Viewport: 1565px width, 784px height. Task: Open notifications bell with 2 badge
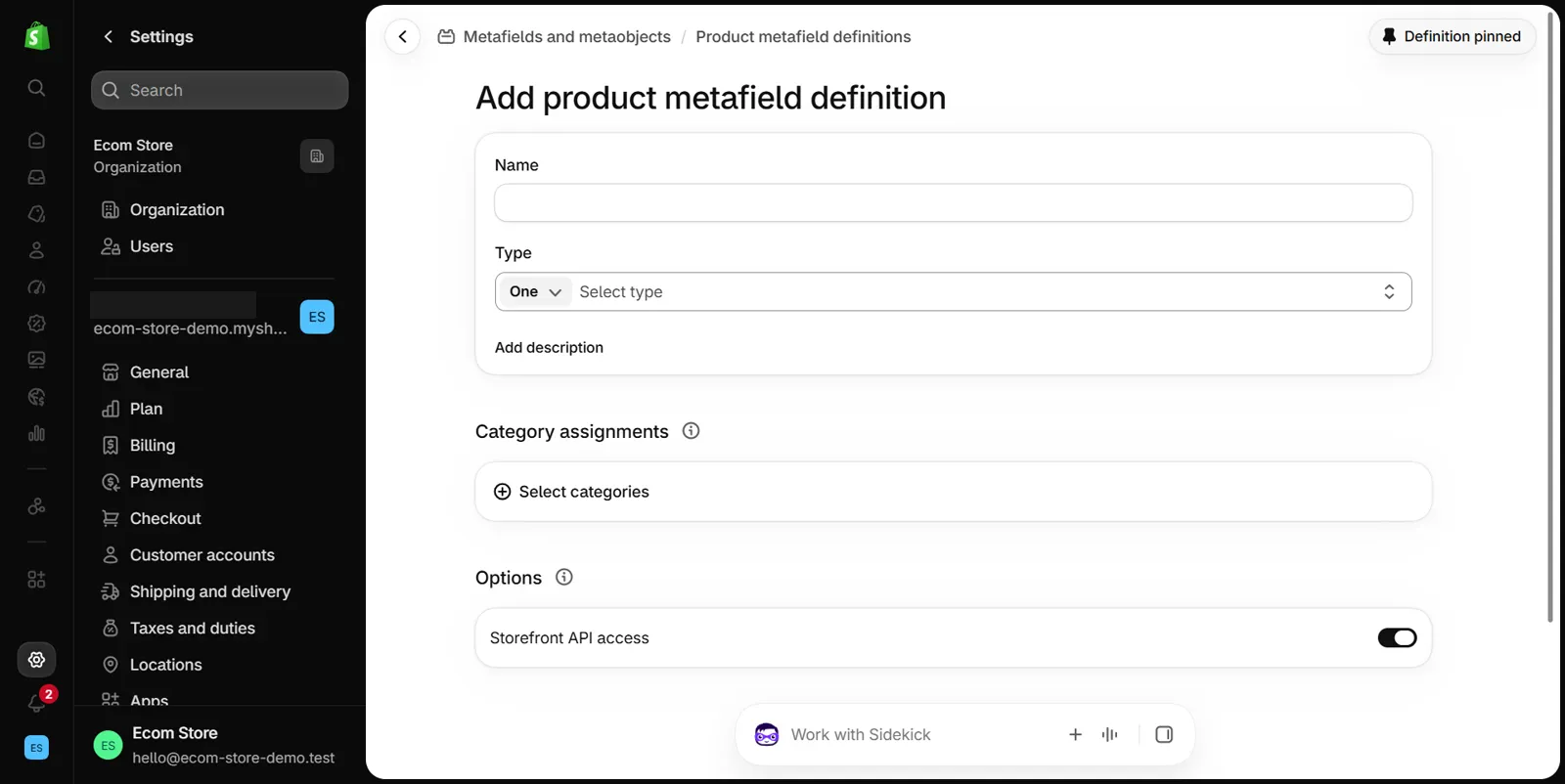click(39, 701)
